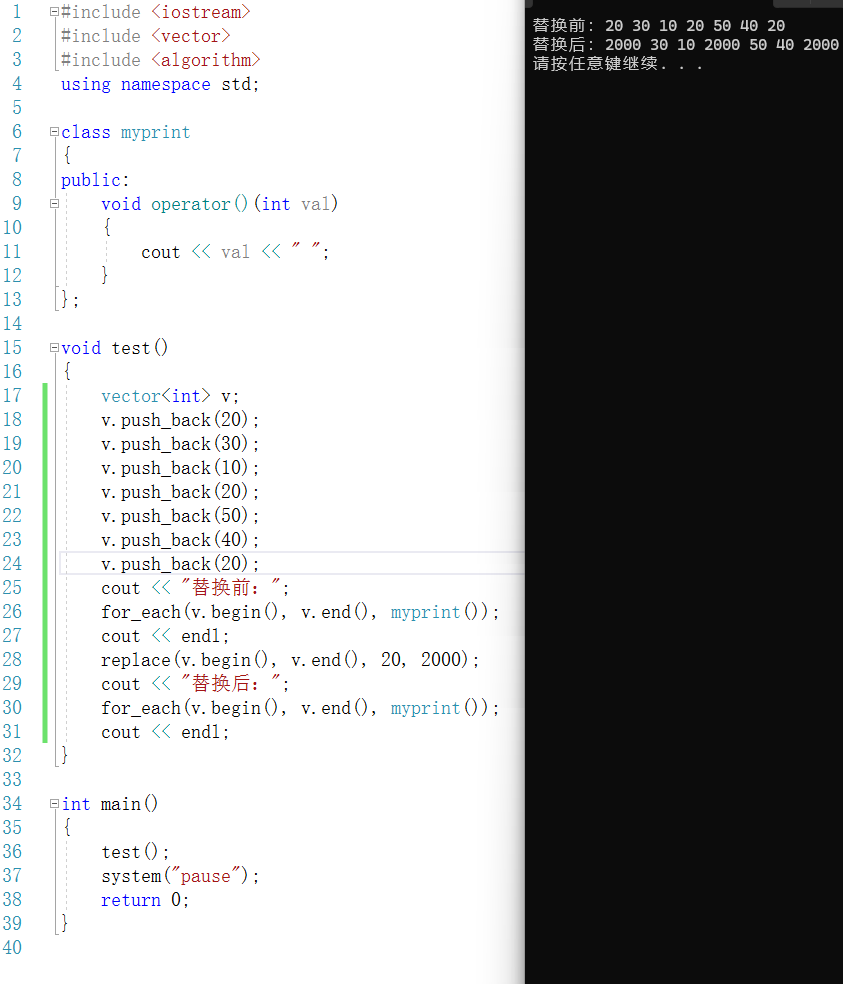Click the '#include <iostream>' line
This screenshot has width=843, height=984.
156,12
